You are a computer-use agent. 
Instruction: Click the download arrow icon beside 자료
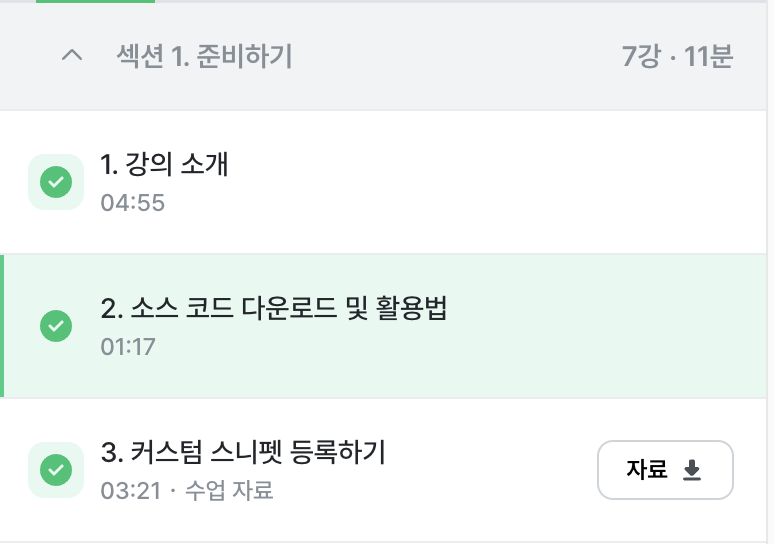pyautogui.click(x=692, y=470)
